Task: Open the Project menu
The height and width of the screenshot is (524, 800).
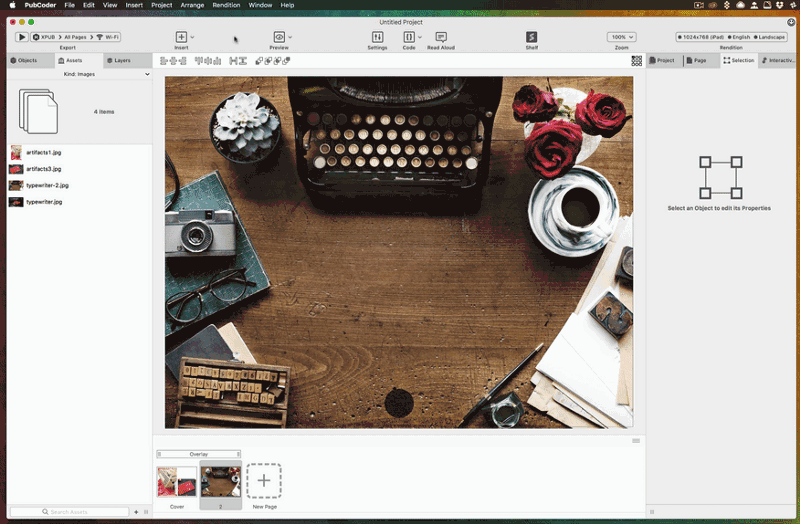Action: pyautogui.click(x=162, y=5)
